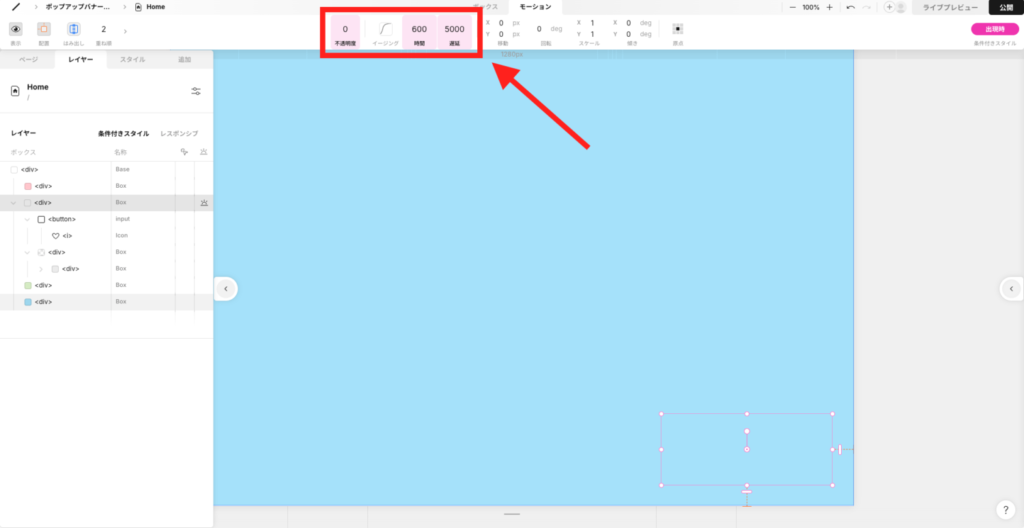Open the イージング easing curve picker

pos(385,29)
